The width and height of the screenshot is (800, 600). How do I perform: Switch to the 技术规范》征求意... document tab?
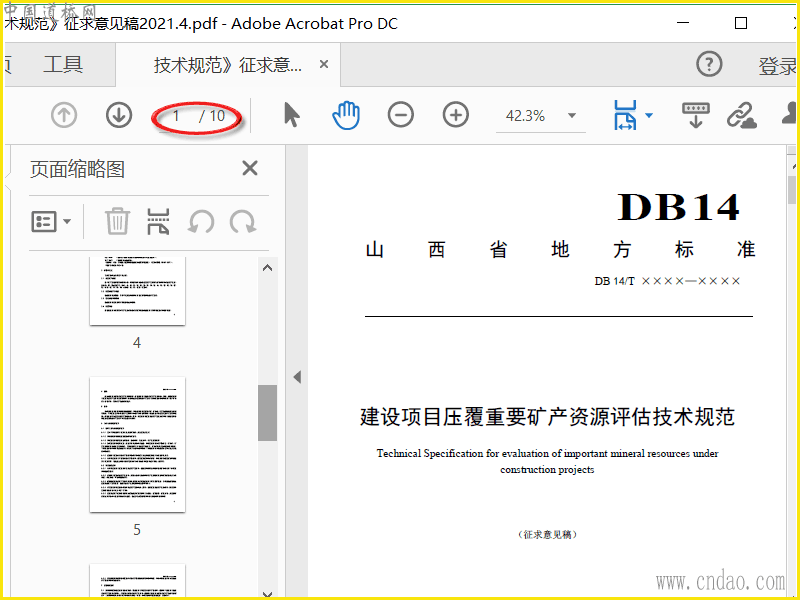(x=228, y=65)
